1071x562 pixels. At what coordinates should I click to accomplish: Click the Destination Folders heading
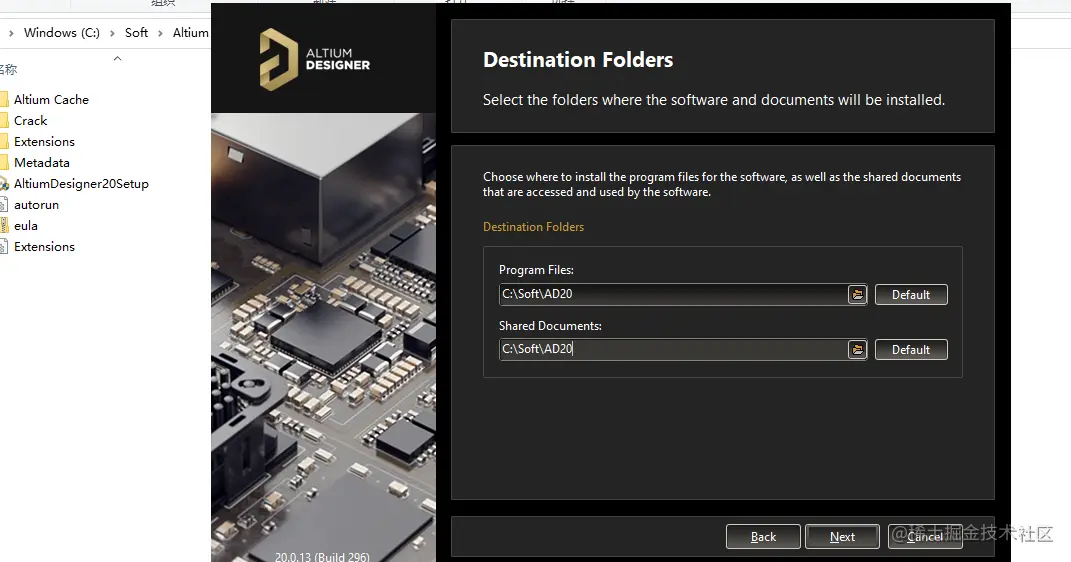[x=578, y=60]
